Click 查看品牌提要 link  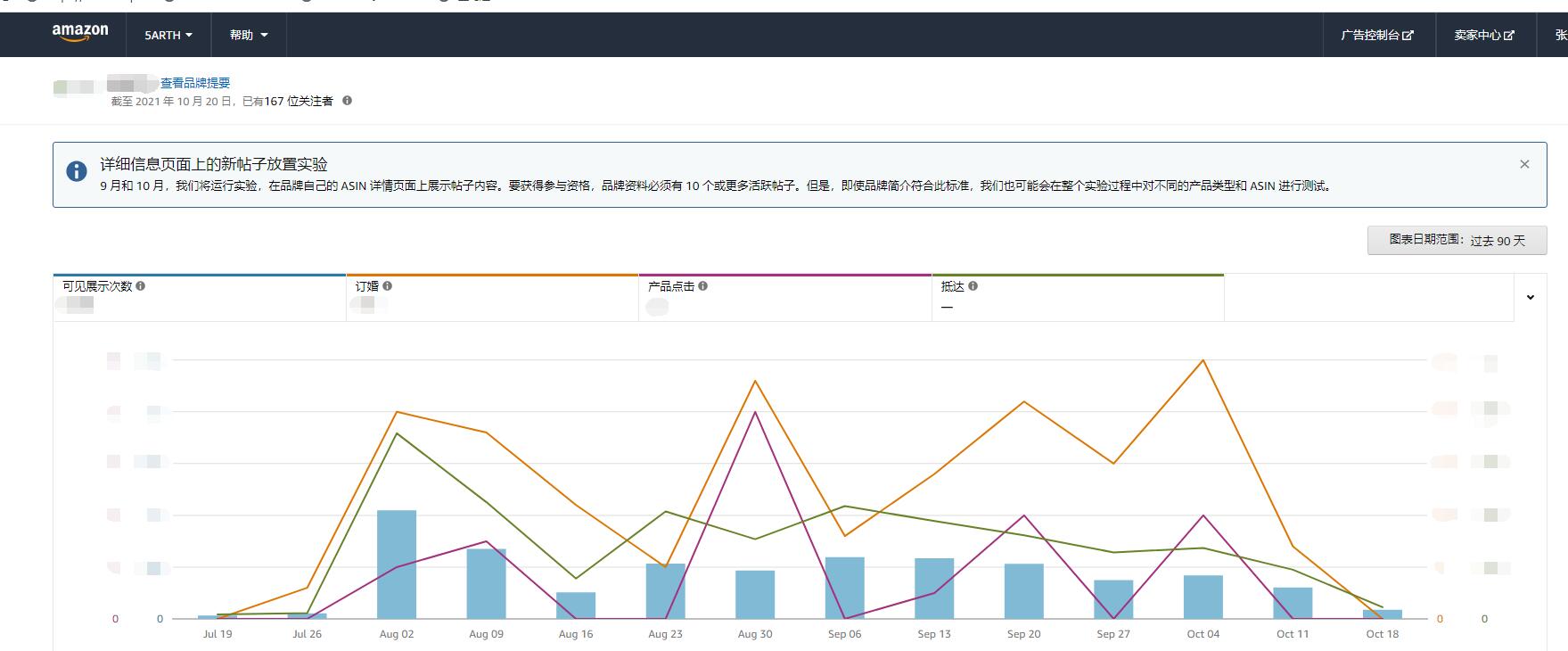pyautogui.click(x=195, y=83)
